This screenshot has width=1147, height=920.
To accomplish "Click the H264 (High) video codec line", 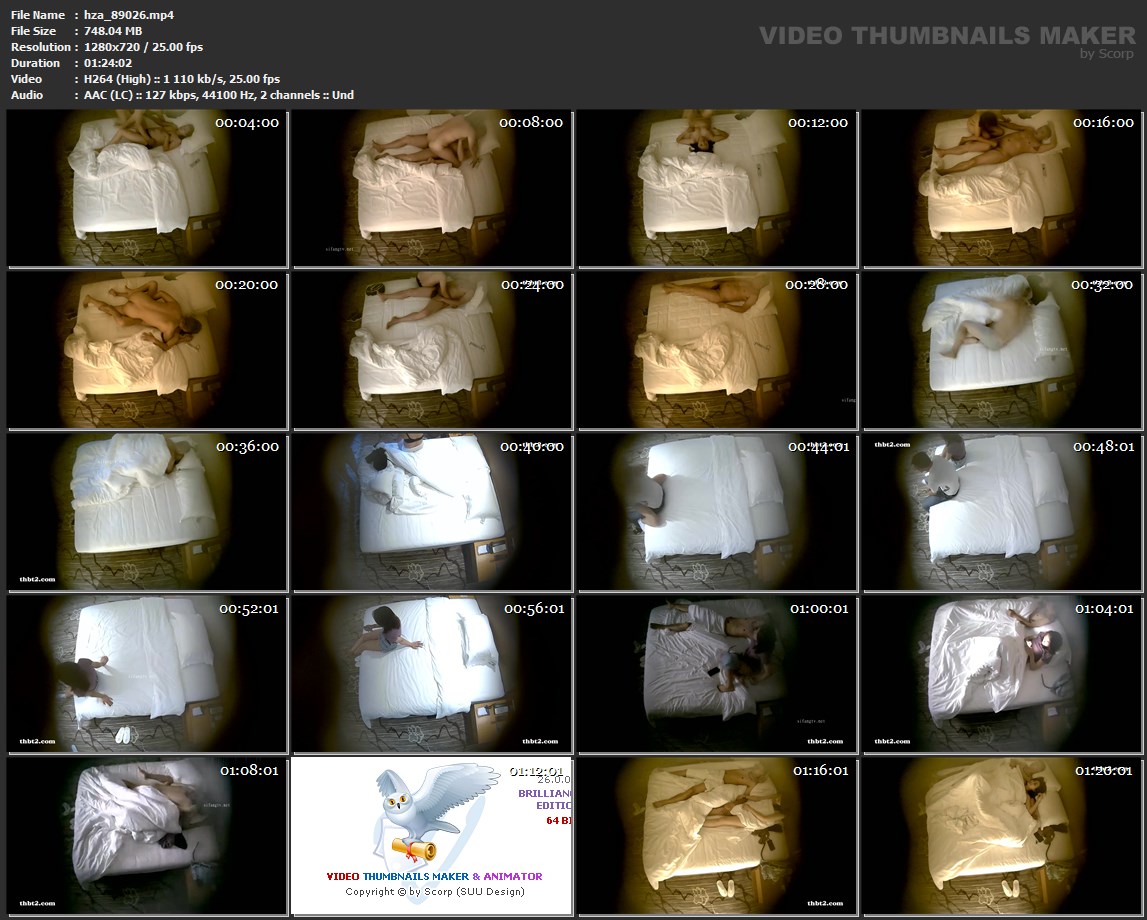I will (x=182, y=79).
